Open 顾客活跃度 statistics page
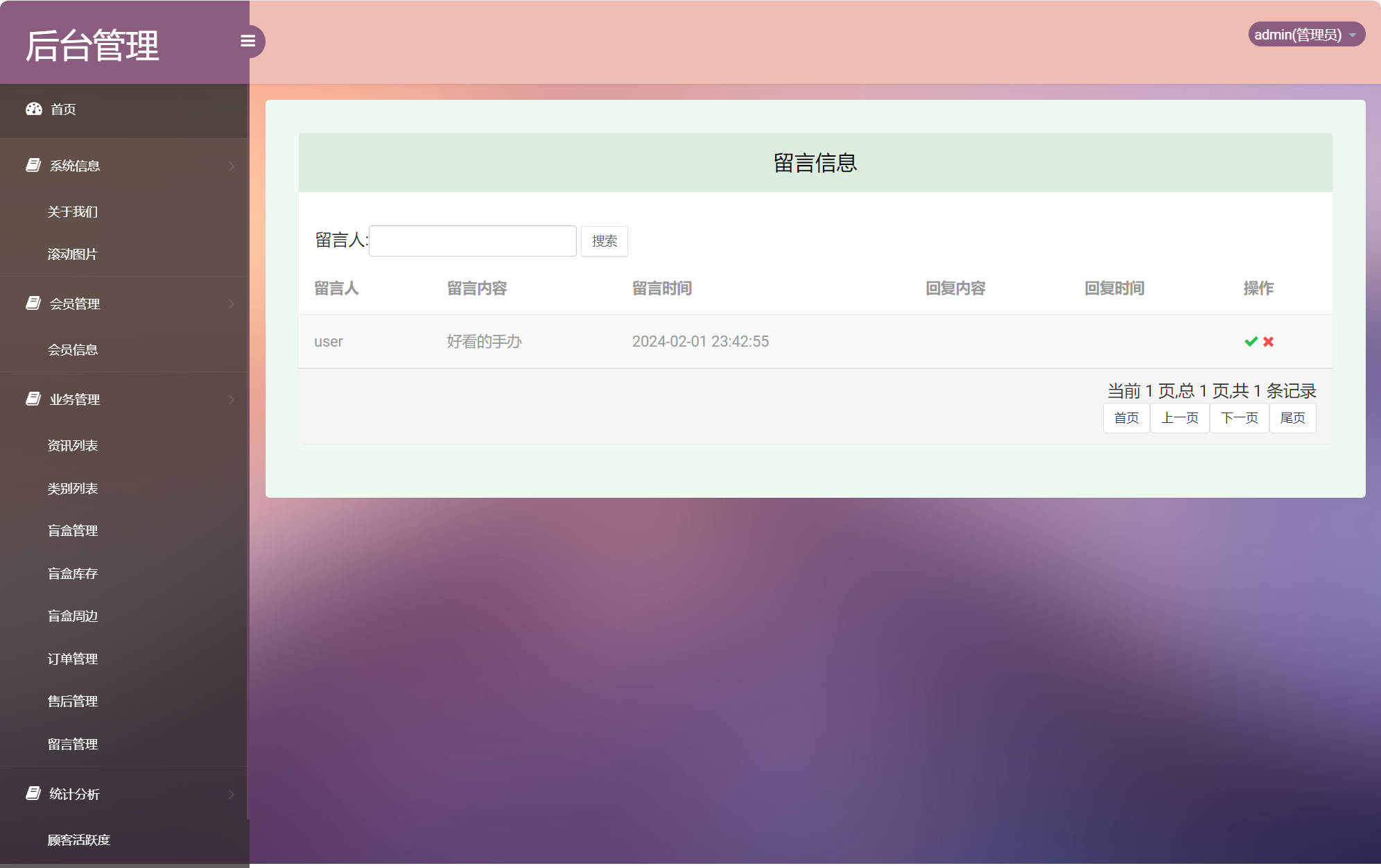Viewport: 1381px width, 868px height. tap(78, 840)
